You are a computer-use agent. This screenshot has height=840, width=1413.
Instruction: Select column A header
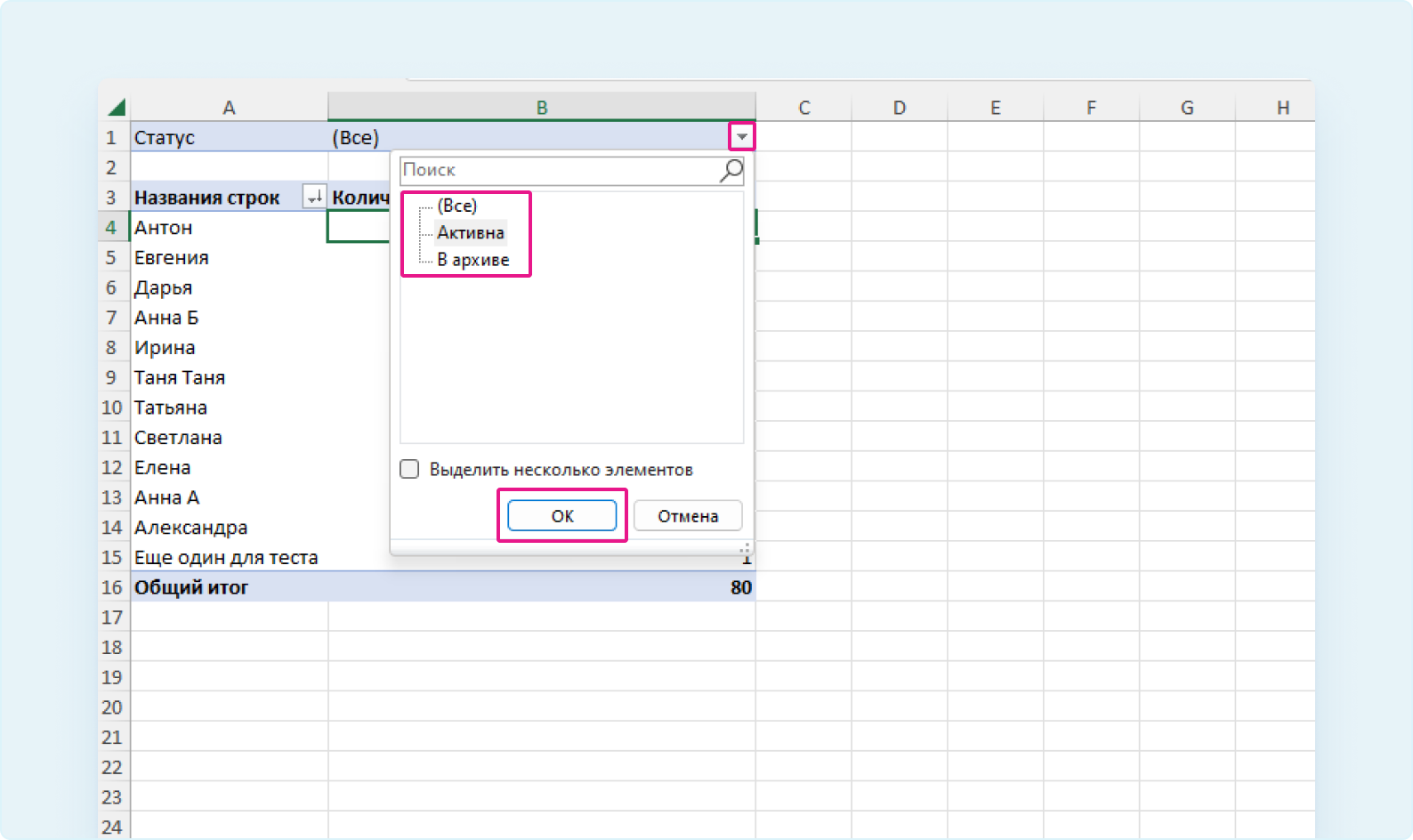tap(229, 108)
